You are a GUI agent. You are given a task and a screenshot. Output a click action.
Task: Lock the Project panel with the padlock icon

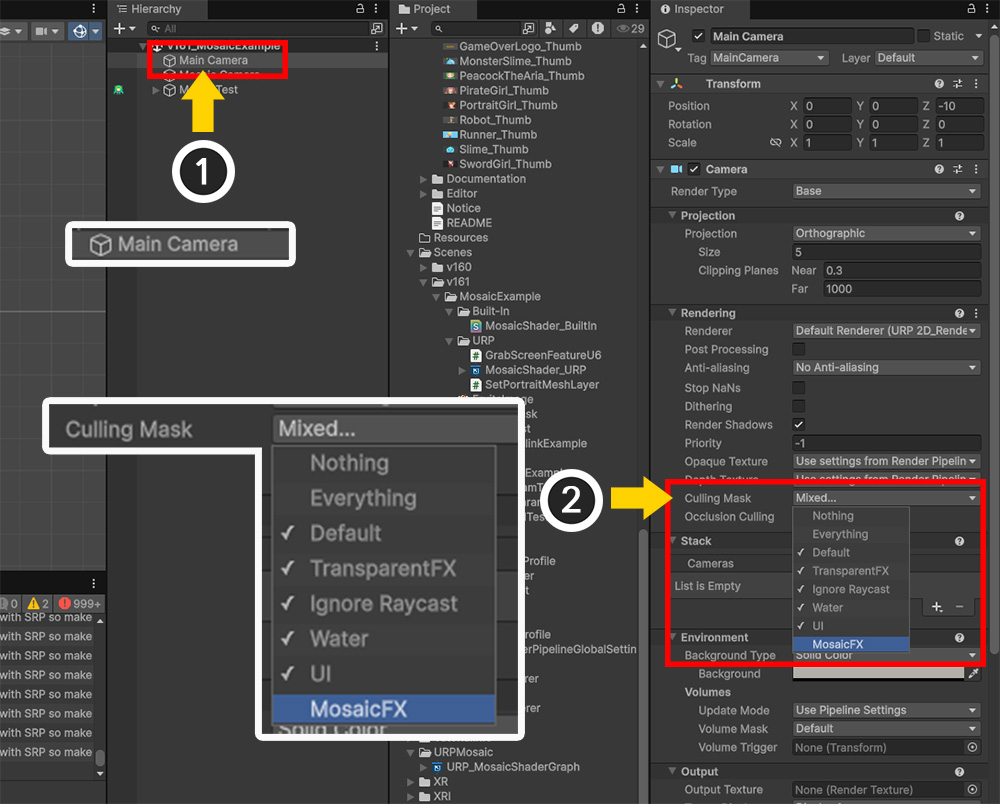coord(621,8)
